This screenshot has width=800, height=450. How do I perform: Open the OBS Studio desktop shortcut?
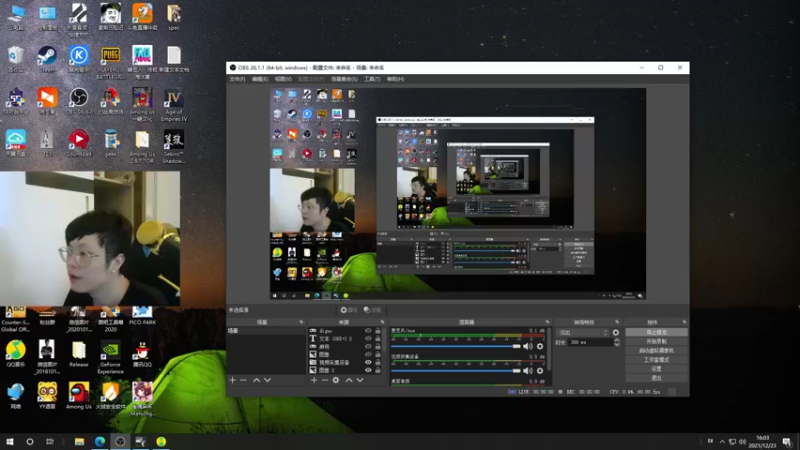coord(79,102)
